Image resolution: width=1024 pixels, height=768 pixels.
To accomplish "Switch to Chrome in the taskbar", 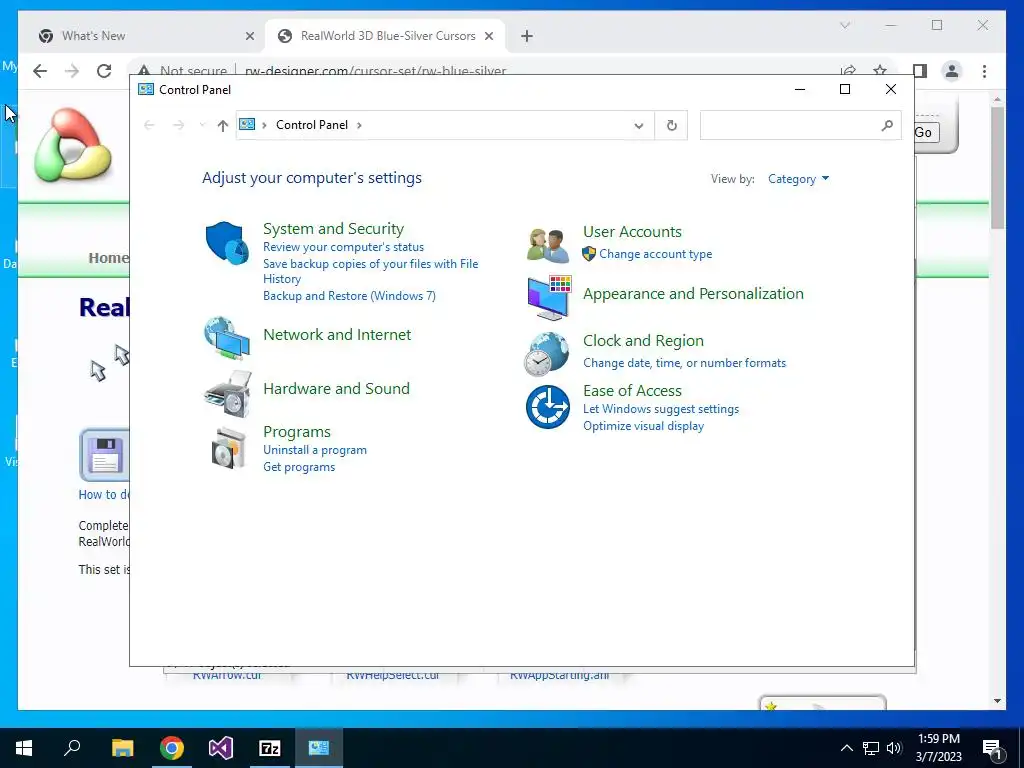I will coord(172,748).
